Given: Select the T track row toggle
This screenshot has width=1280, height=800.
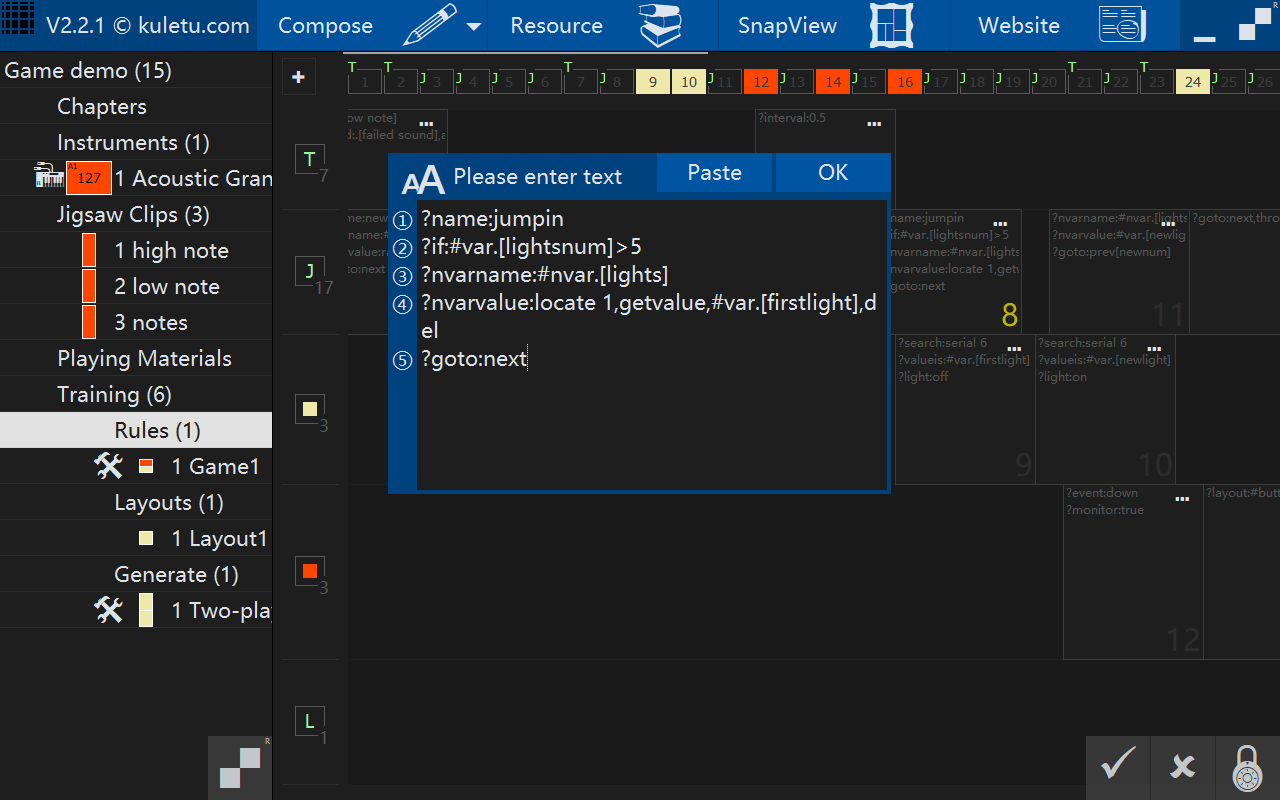Looking at the screenshot, I should click(x=309, y=158).
